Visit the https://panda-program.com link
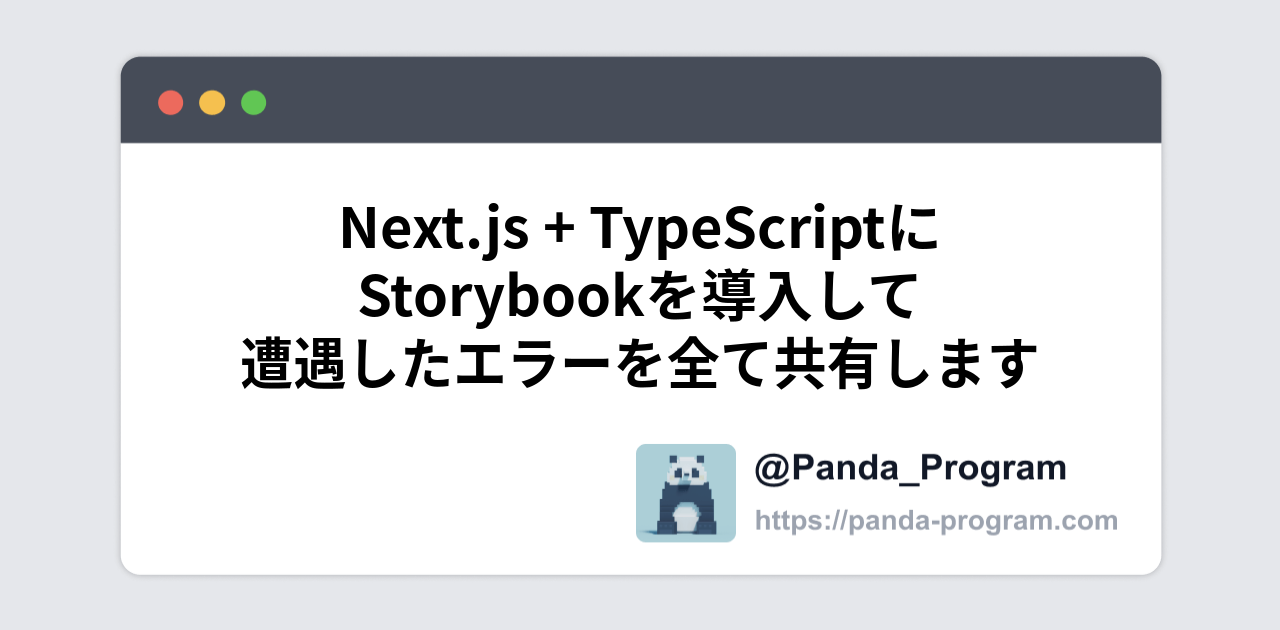This screenshot has height=630, width=1280. click(x=935, y=521)
